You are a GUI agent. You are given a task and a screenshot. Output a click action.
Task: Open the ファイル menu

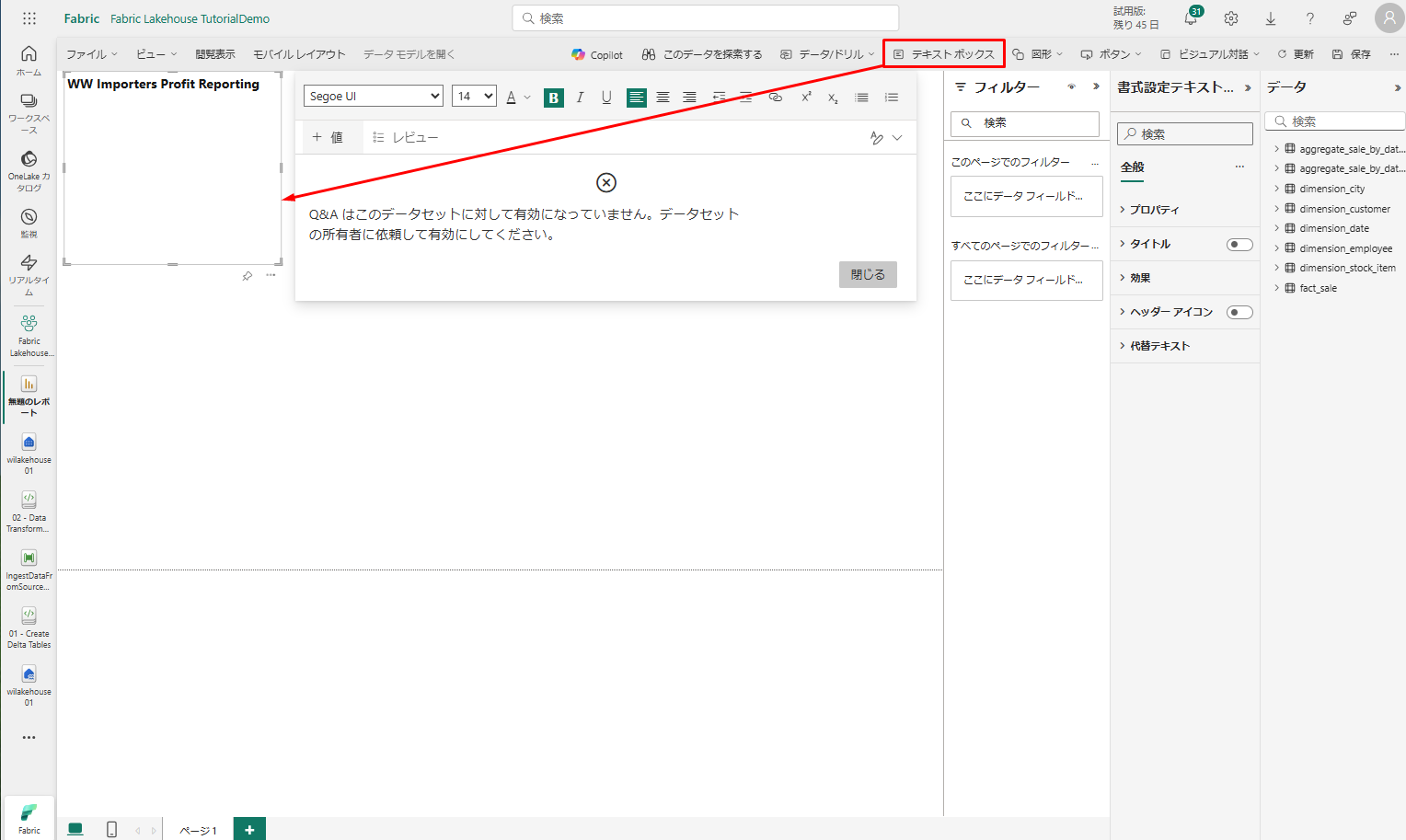point(92,54)
